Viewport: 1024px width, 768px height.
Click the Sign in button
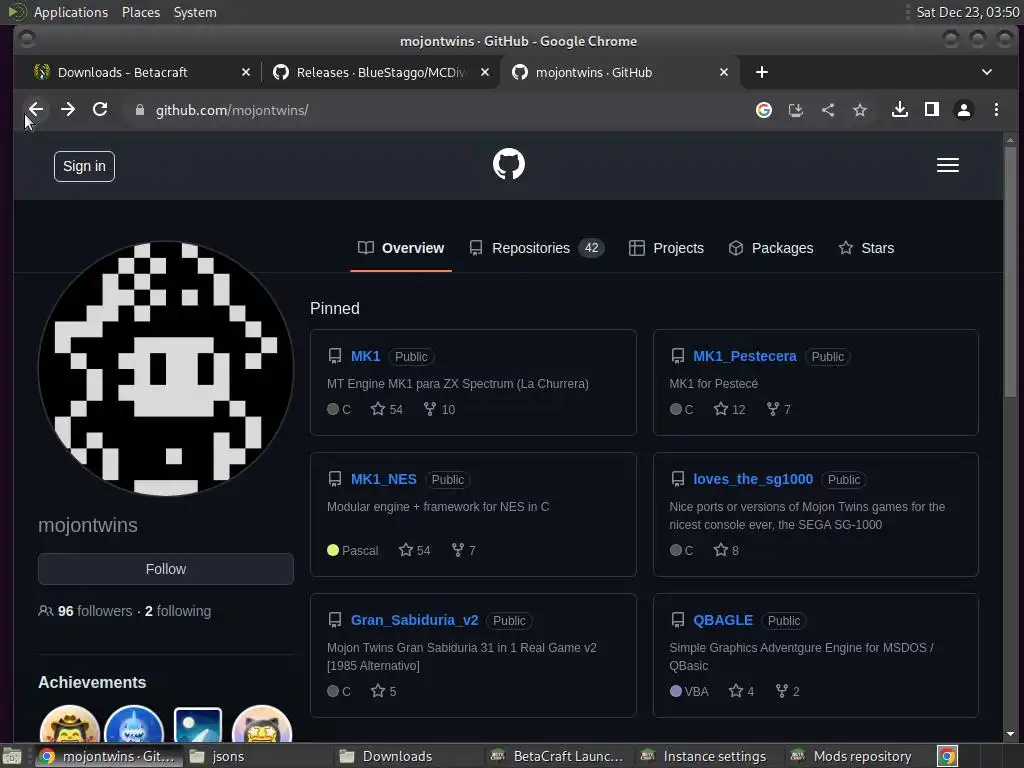84,167
